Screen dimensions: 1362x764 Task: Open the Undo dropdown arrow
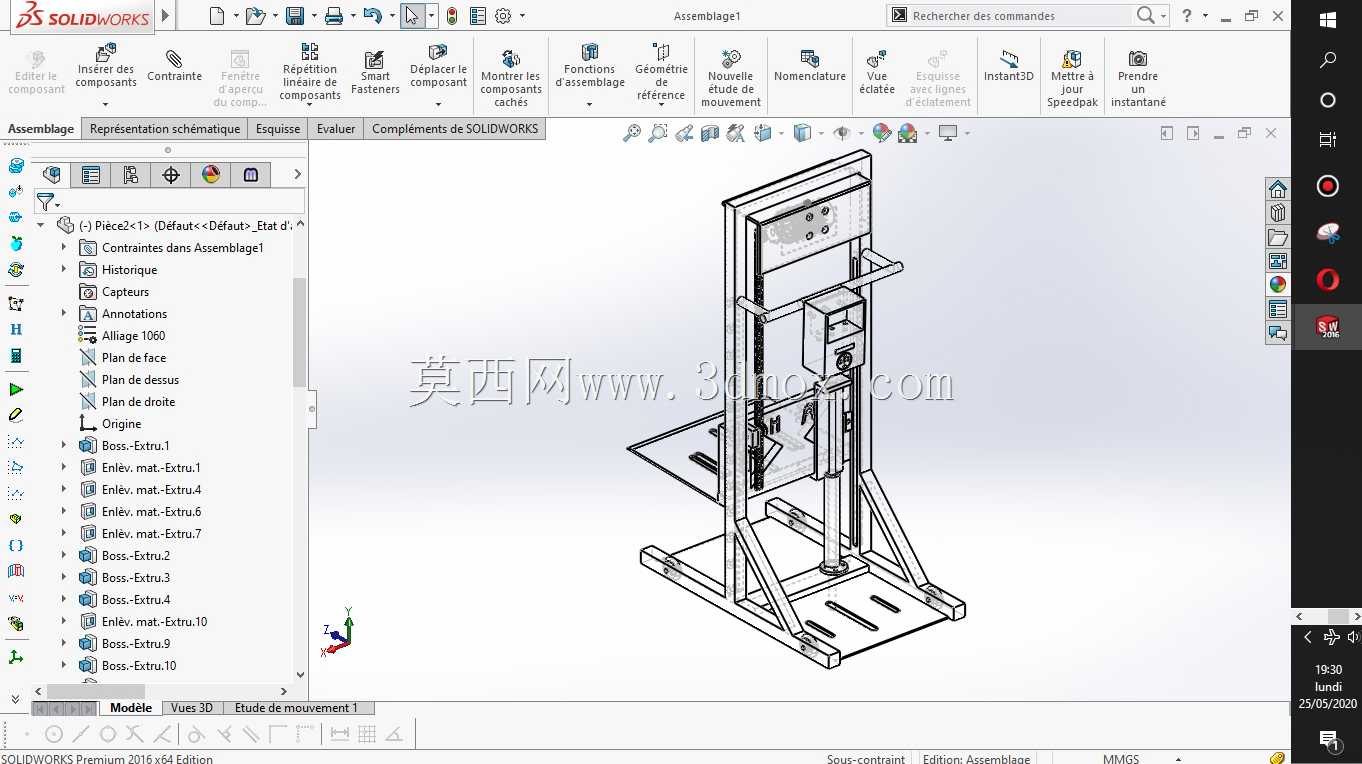coord(392,16)
